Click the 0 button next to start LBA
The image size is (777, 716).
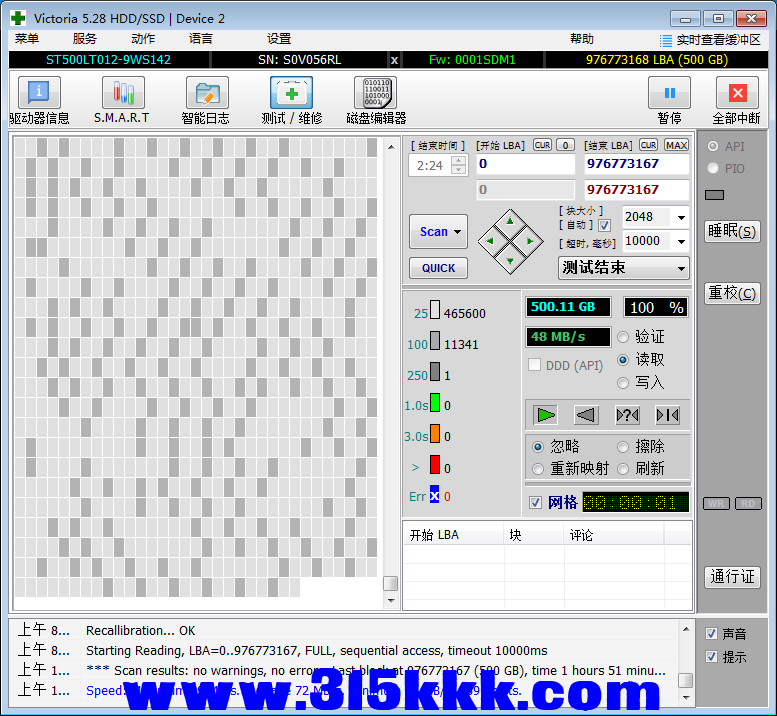click(x=565, y=145)
